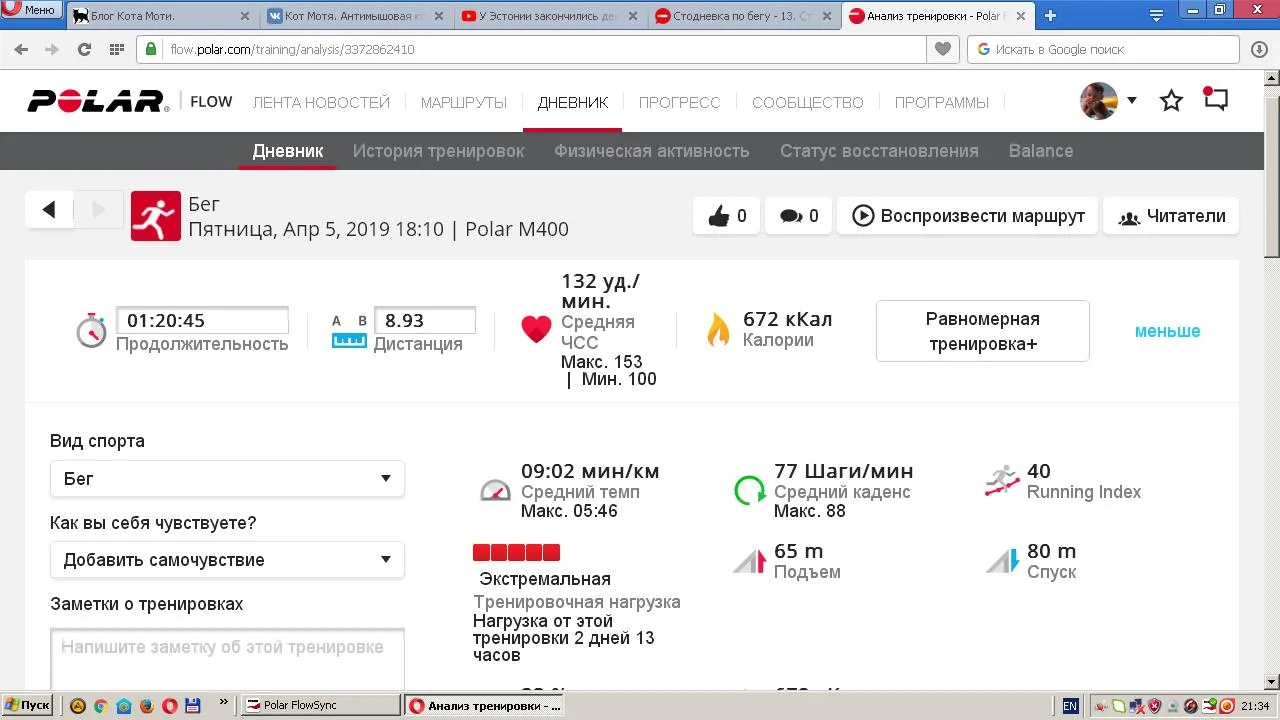
Task: Click the меньше link
Action: (1167, 331)
